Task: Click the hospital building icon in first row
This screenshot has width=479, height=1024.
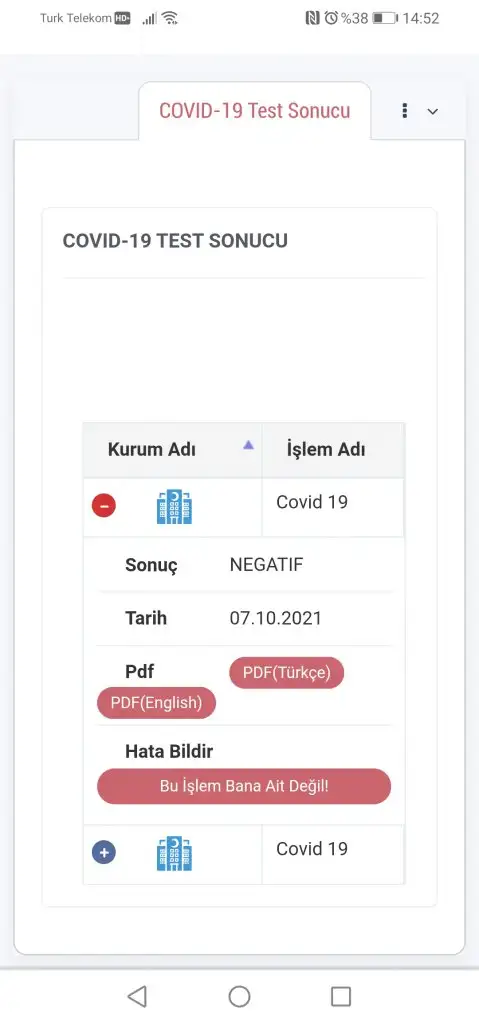Action: click(174, 507)
